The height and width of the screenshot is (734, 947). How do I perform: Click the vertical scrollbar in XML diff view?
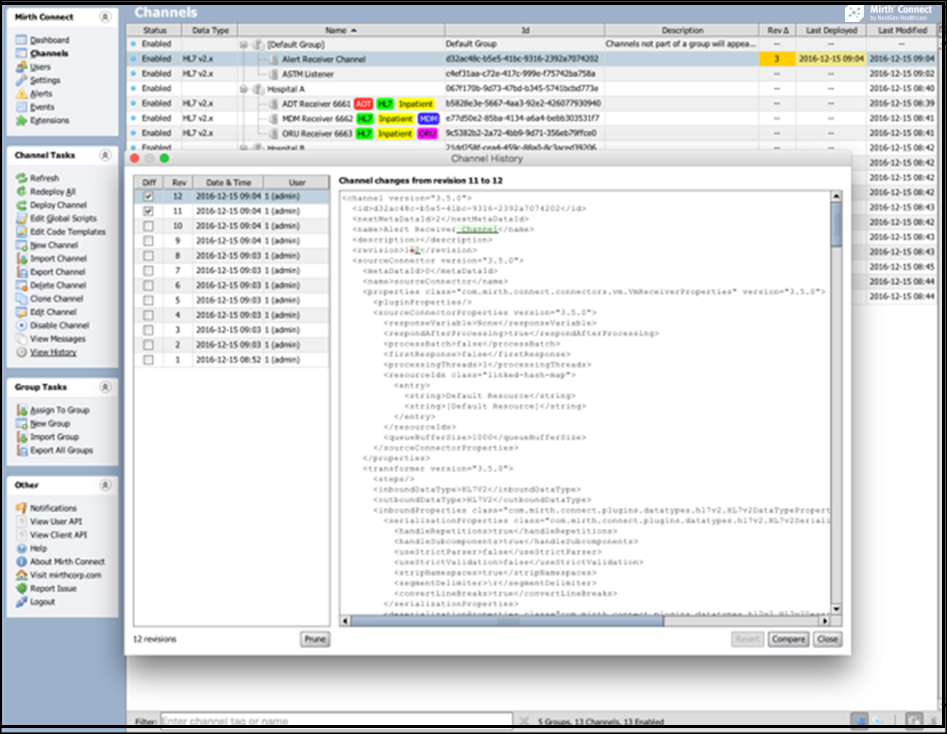point(836,400)
